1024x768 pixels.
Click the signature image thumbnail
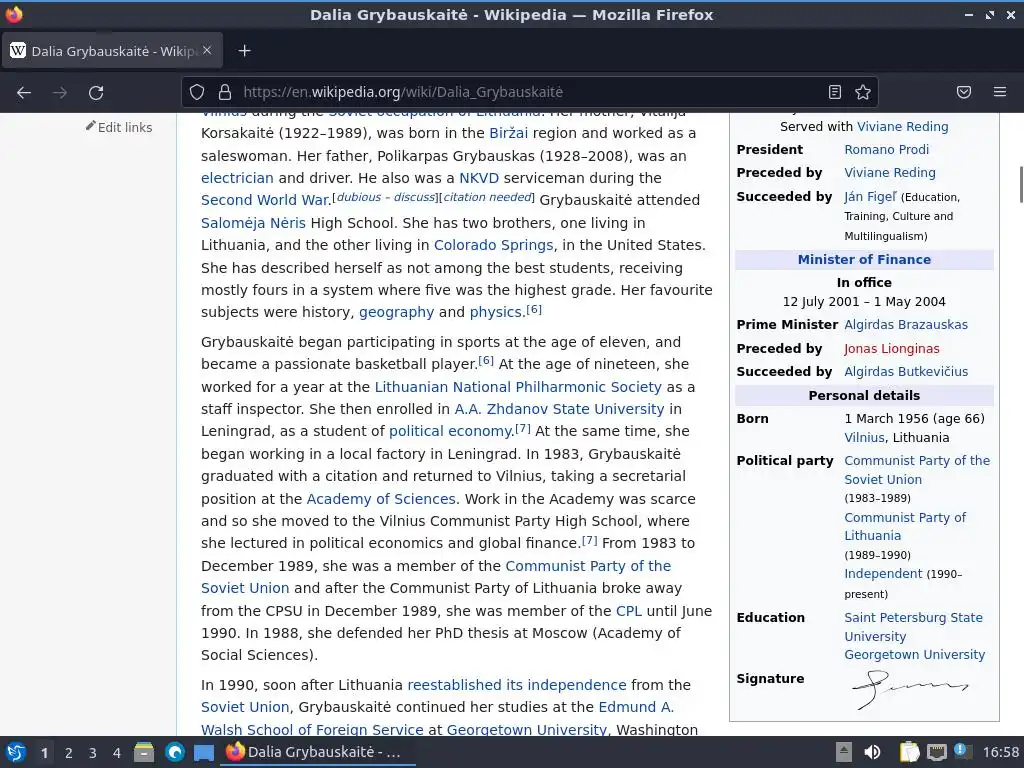pyautogui.click(x=909, y=690)
